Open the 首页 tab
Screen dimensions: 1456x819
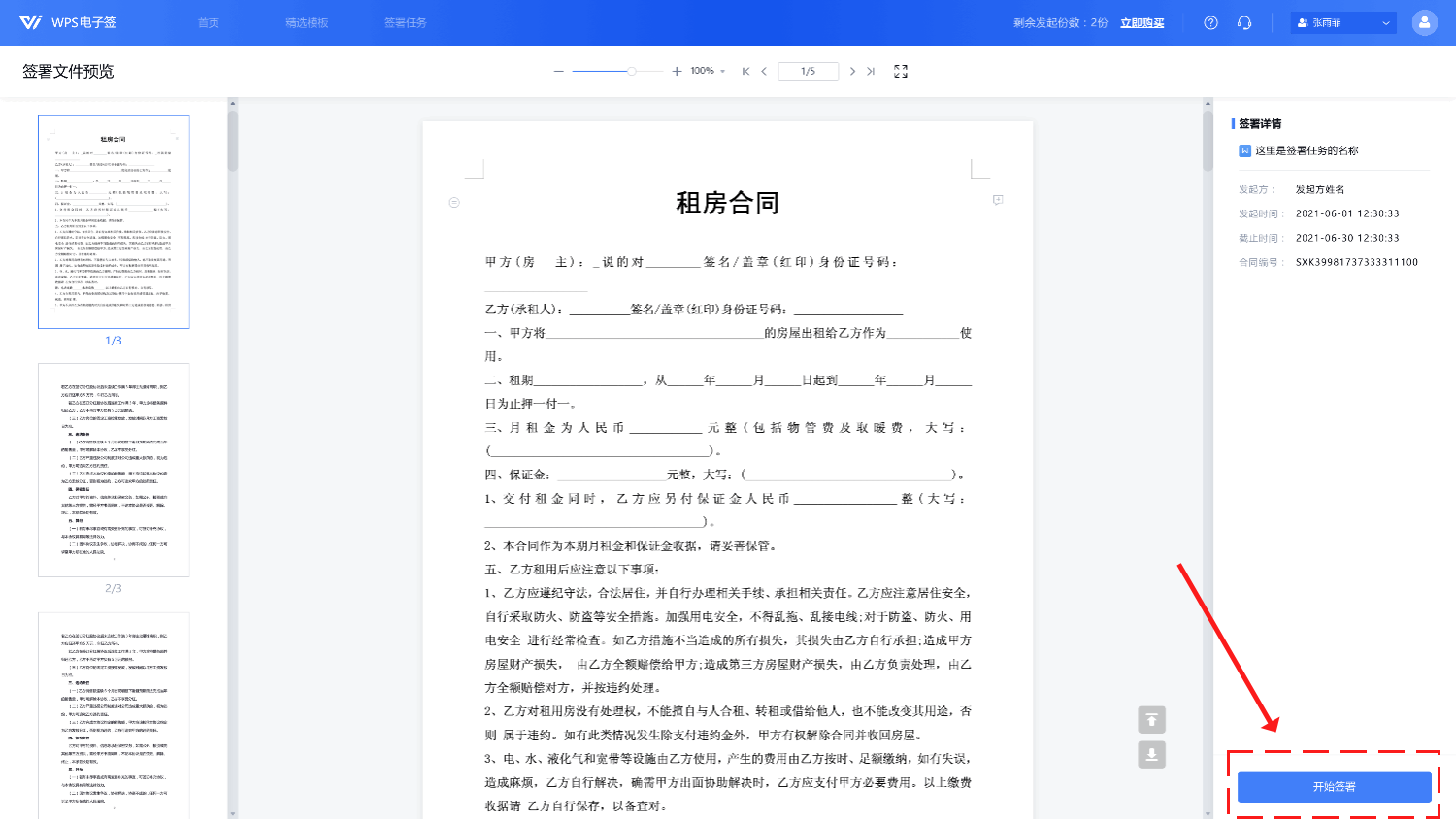pyautogui.click(x=209, y=22)
